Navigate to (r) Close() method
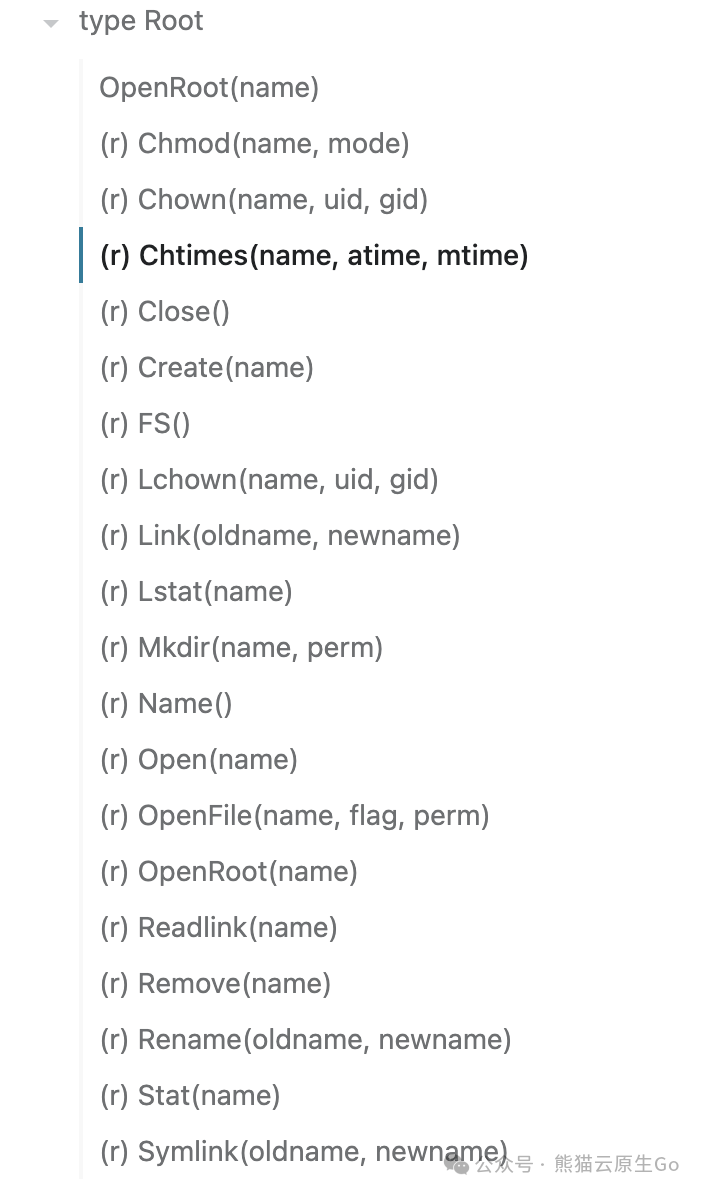This screenshot has height=1192, width=702. tap(164, 312)
